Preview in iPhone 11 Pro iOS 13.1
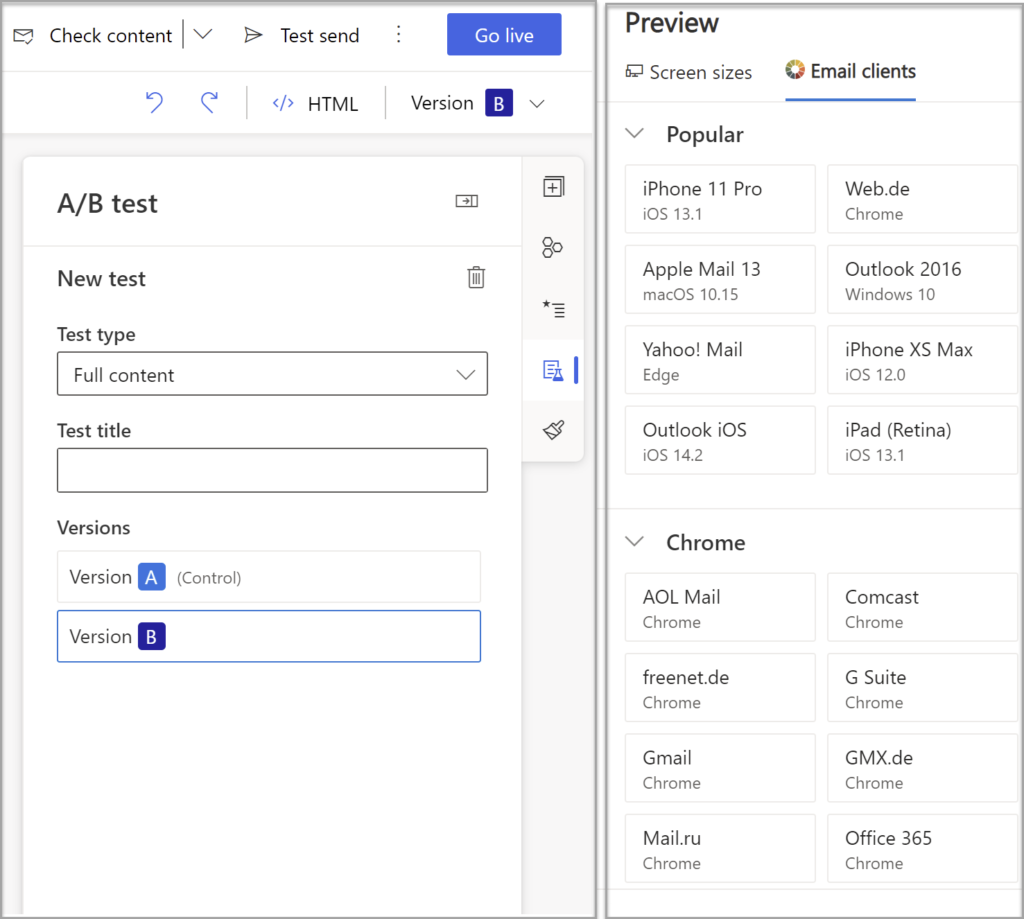 (720, 199)
